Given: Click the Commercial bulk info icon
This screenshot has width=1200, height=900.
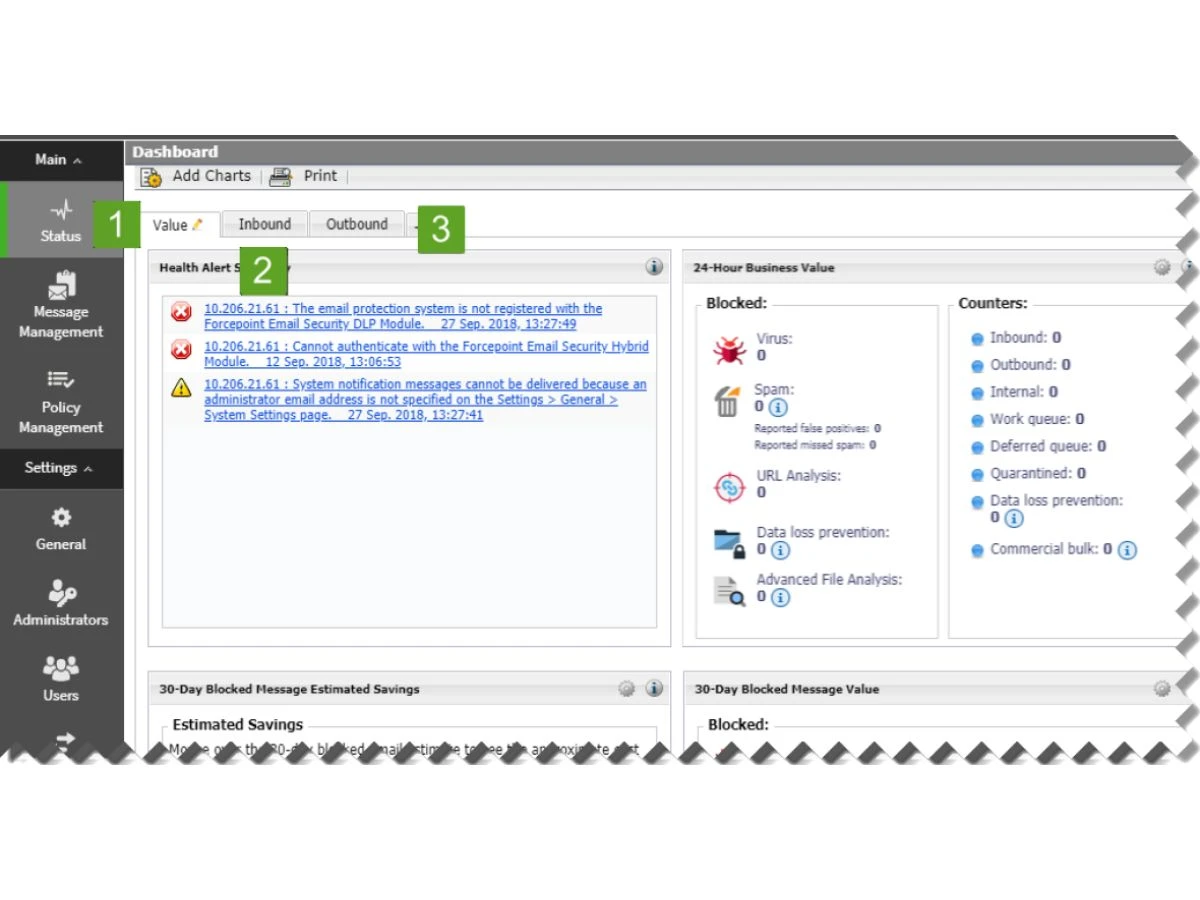Looking at the screenshot, I should (x=1127, y=550).
